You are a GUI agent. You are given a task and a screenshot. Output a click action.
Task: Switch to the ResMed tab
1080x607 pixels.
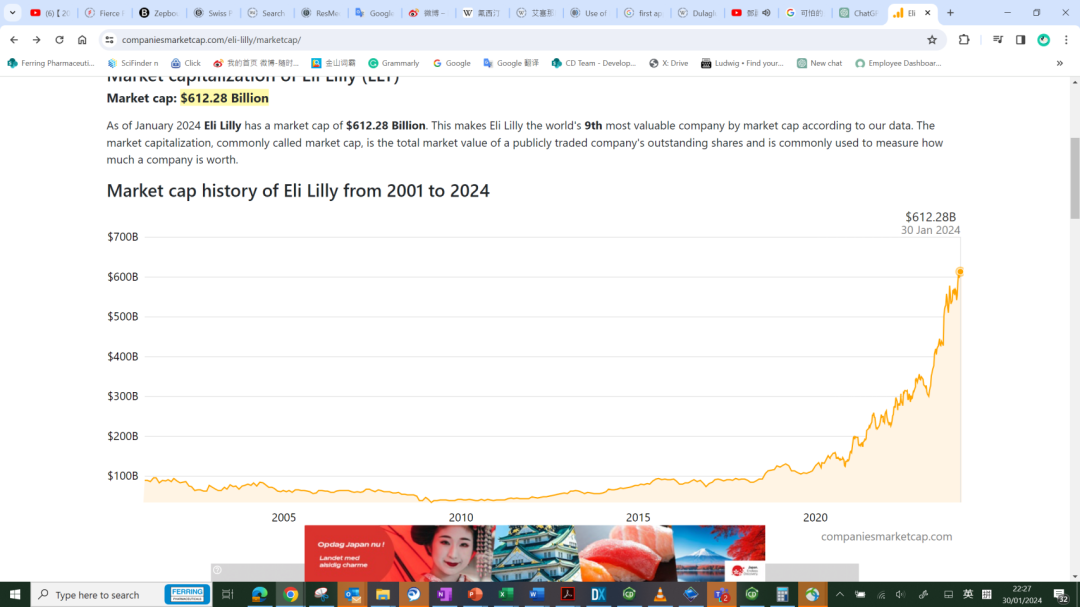(x=320, y=12)
